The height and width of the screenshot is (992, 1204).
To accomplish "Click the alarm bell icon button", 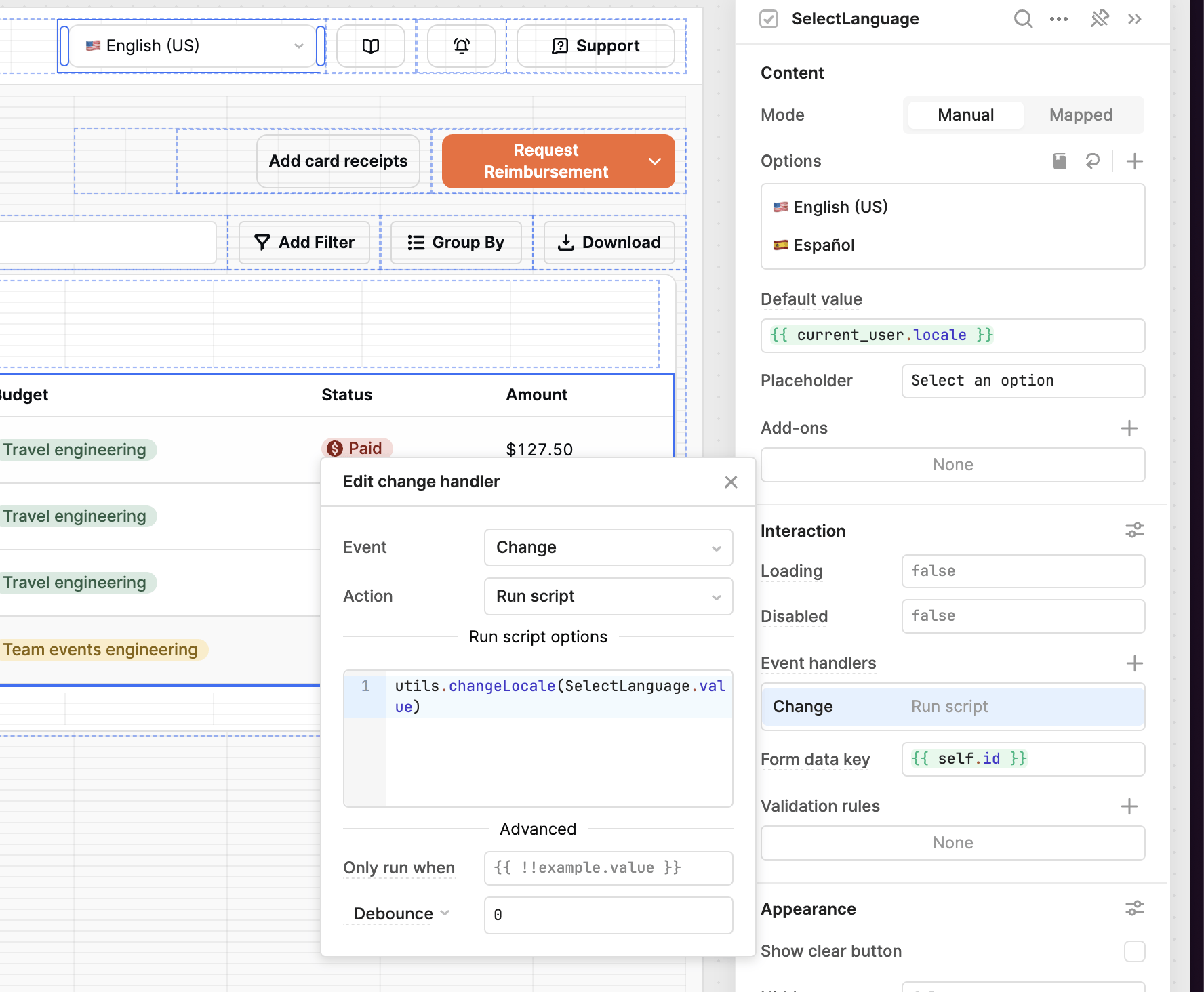I will point(462,46).
